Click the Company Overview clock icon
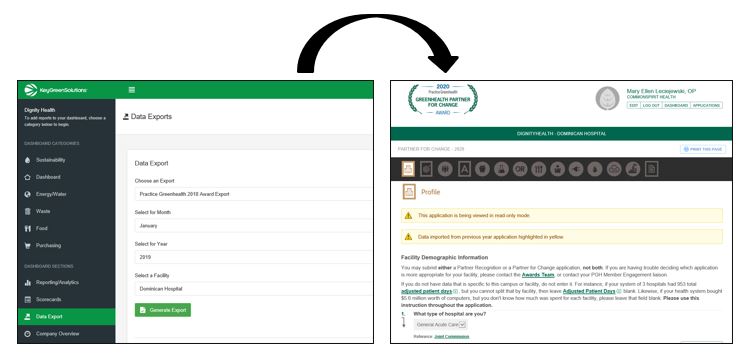This screenshot has width=754, height=362. (x=28, y=334)
